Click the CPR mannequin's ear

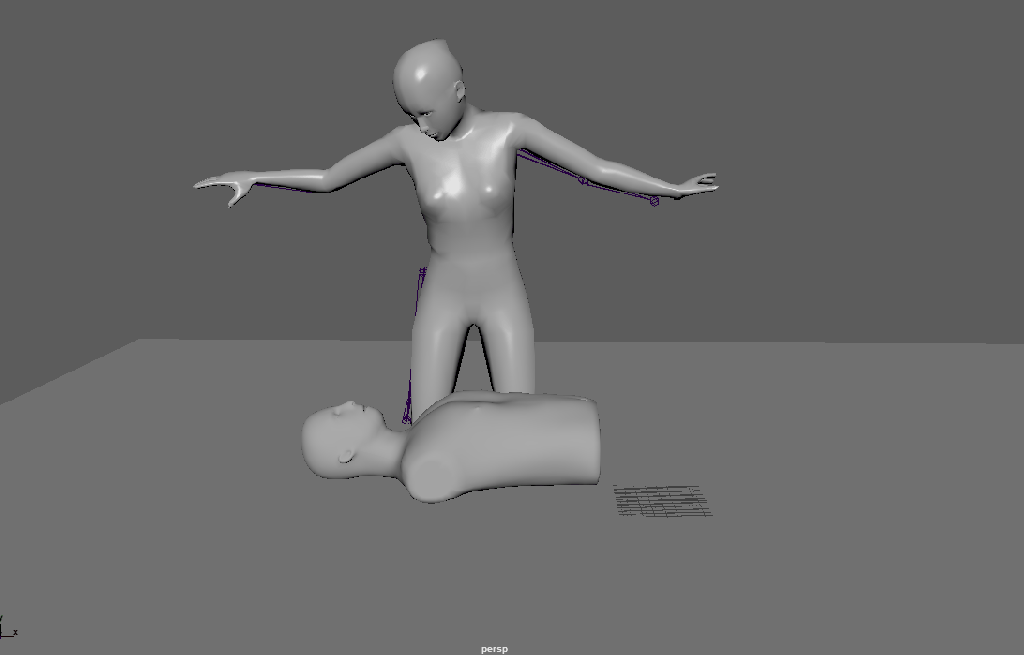[x=346, y=456]
